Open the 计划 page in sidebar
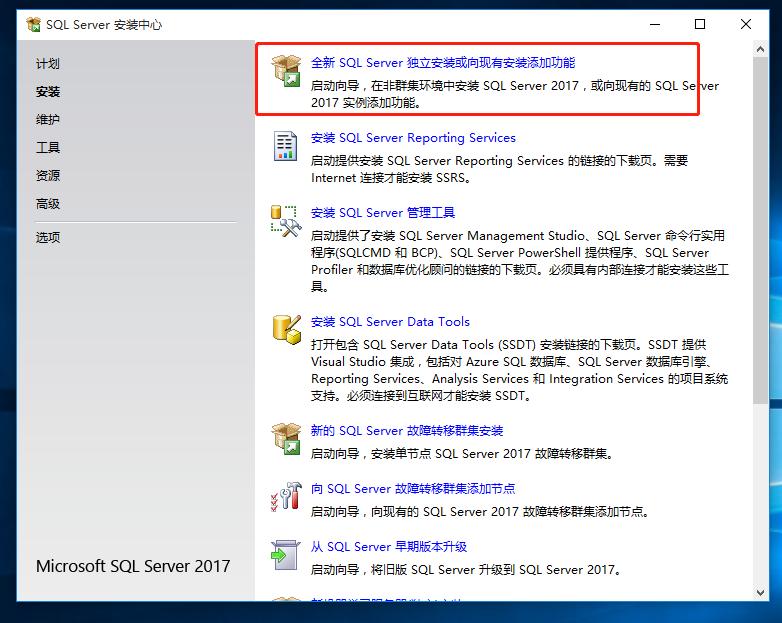 (47, 64)
